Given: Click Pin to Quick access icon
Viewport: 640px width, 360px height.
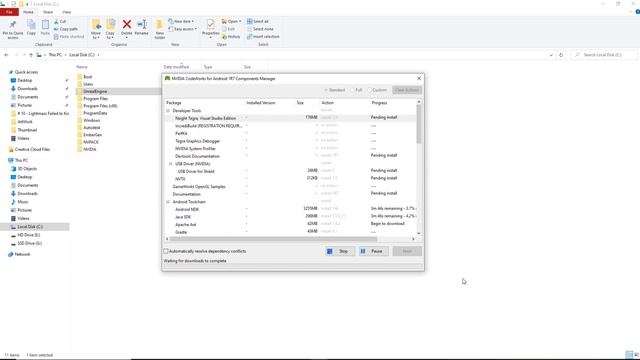Looking at the screenshot, I should [13, 25].
